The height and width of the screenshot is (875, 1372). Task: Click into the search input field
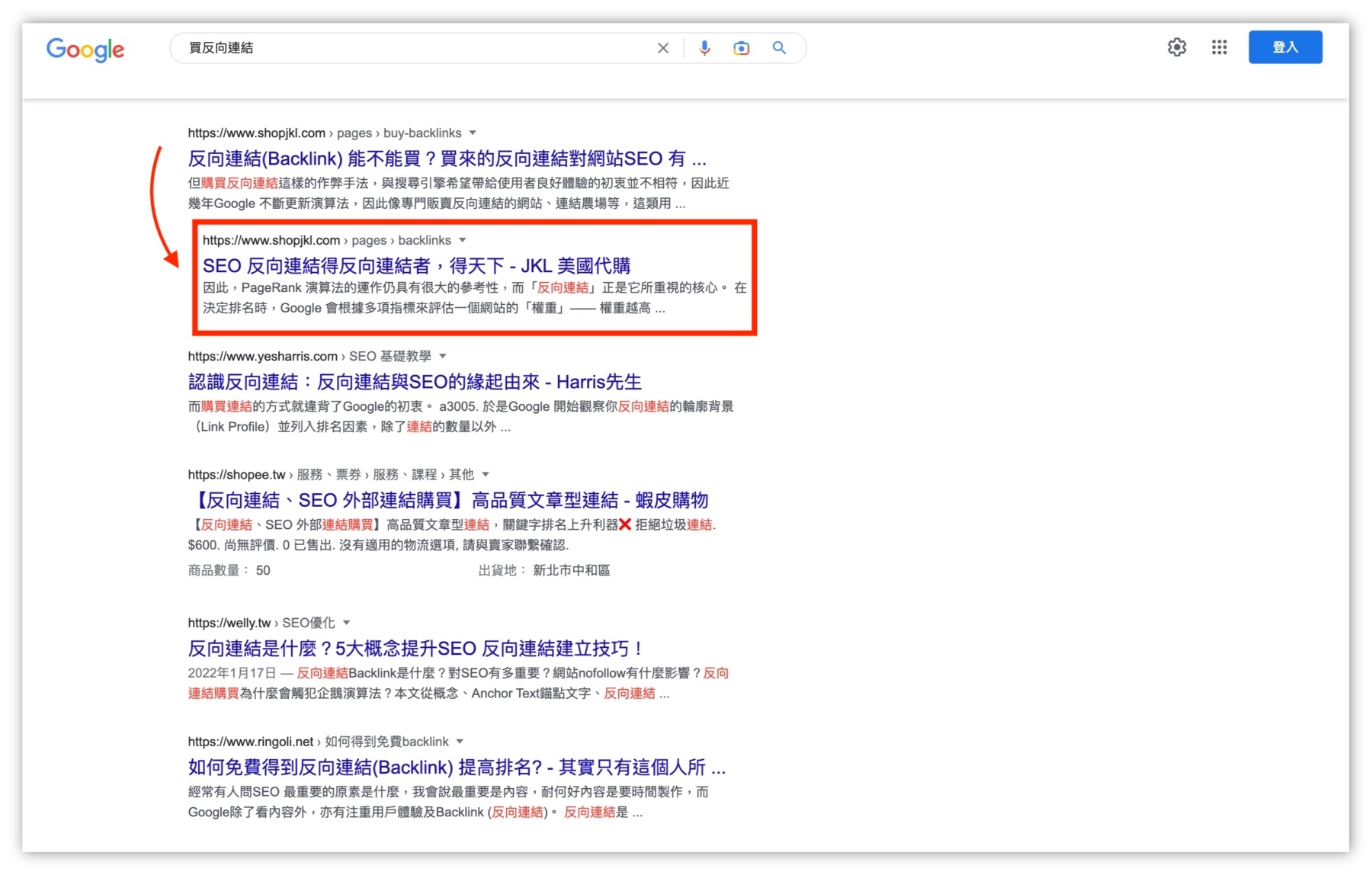[412, 48]
